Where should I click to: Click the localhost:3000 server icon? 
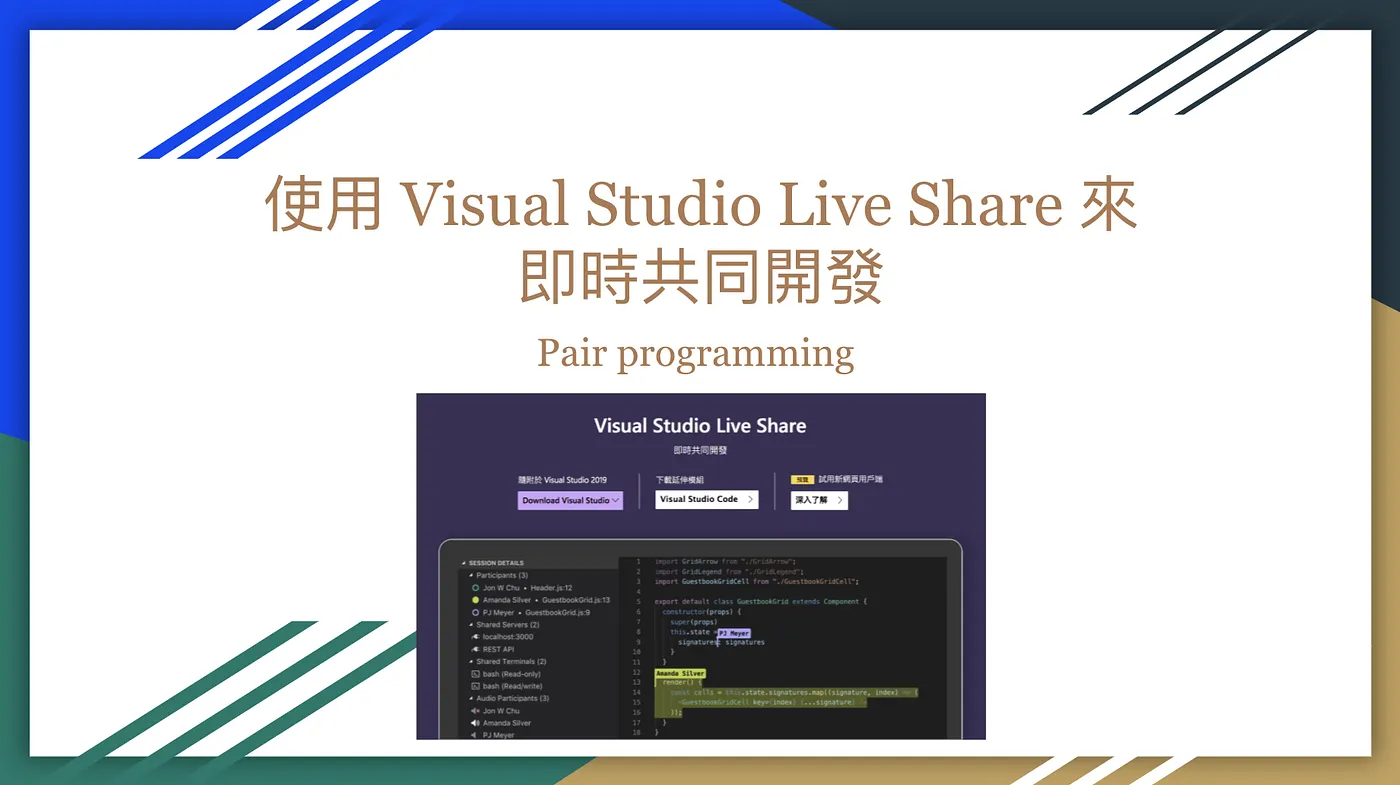point(475,637)
